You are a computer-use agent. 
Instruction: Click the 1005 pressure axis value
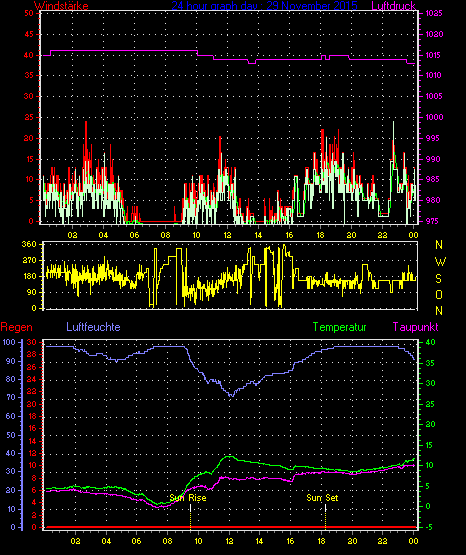pyautogui.click(x=434, y=96)
